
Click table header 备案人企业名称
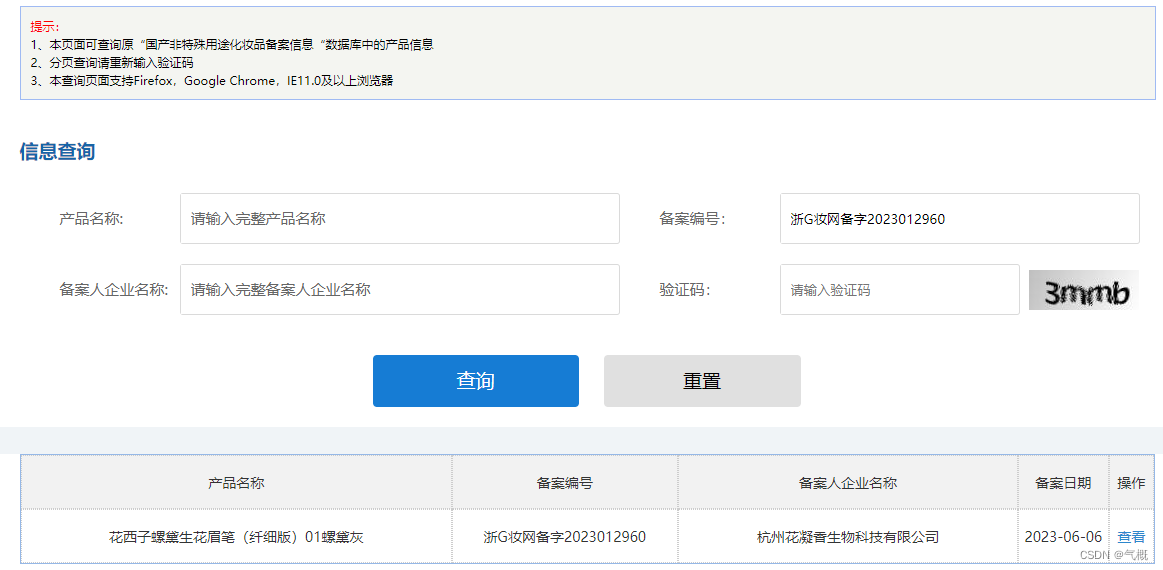pos(848,482)
